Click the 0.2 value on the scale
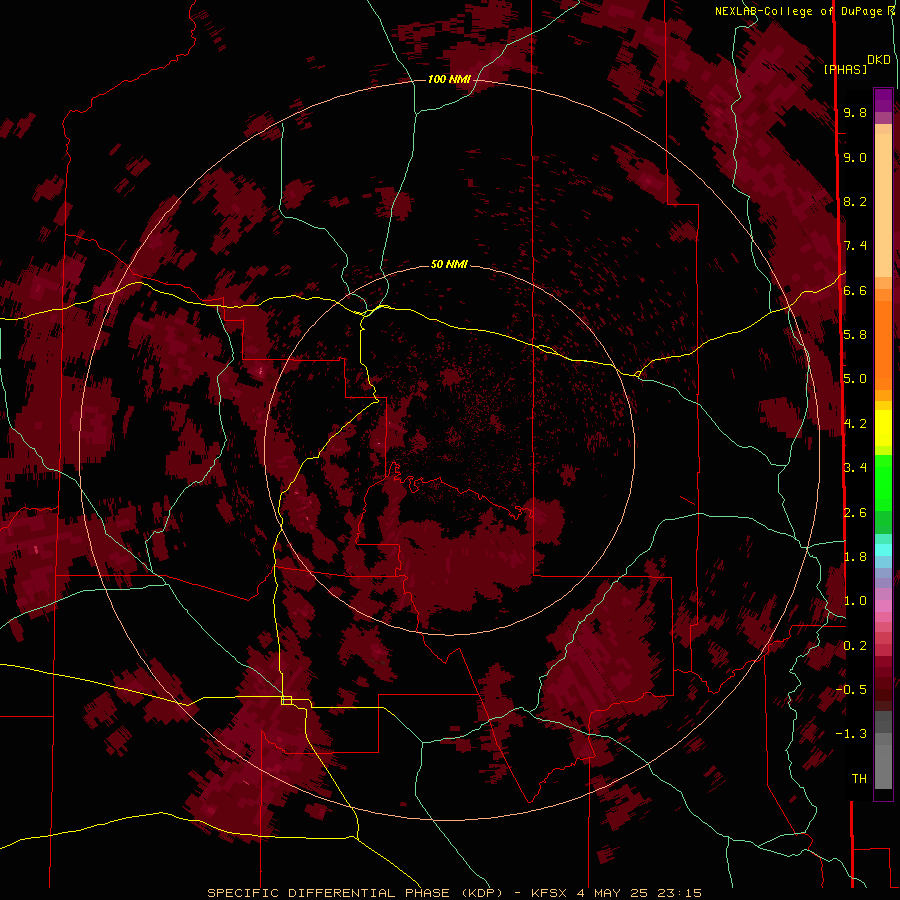 [x=855, y=645]
